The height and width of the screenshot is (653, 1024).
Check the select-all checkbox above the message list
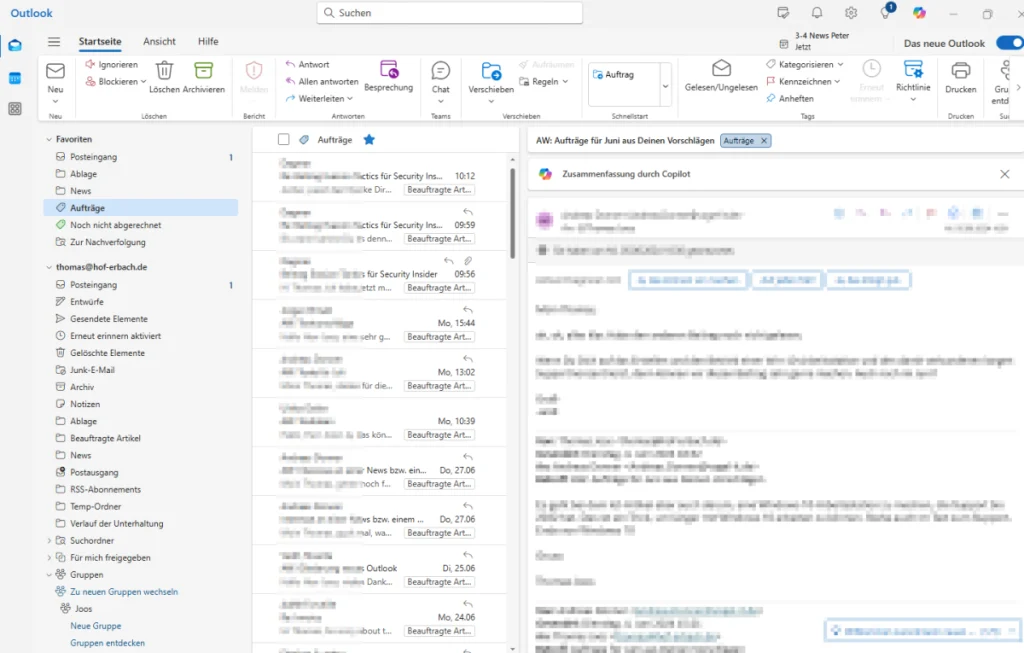(285, 140)
